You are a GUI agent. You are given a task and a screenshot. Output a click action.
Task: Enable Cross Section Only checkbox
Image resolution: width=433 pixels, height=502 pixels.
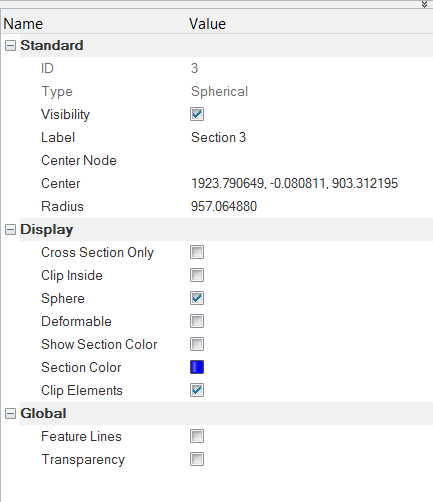[197, 252]
